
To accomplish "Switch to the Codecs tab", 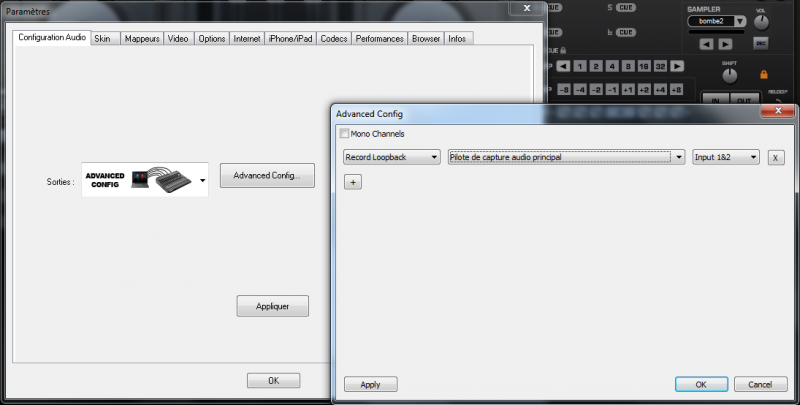I will [334, 38].
